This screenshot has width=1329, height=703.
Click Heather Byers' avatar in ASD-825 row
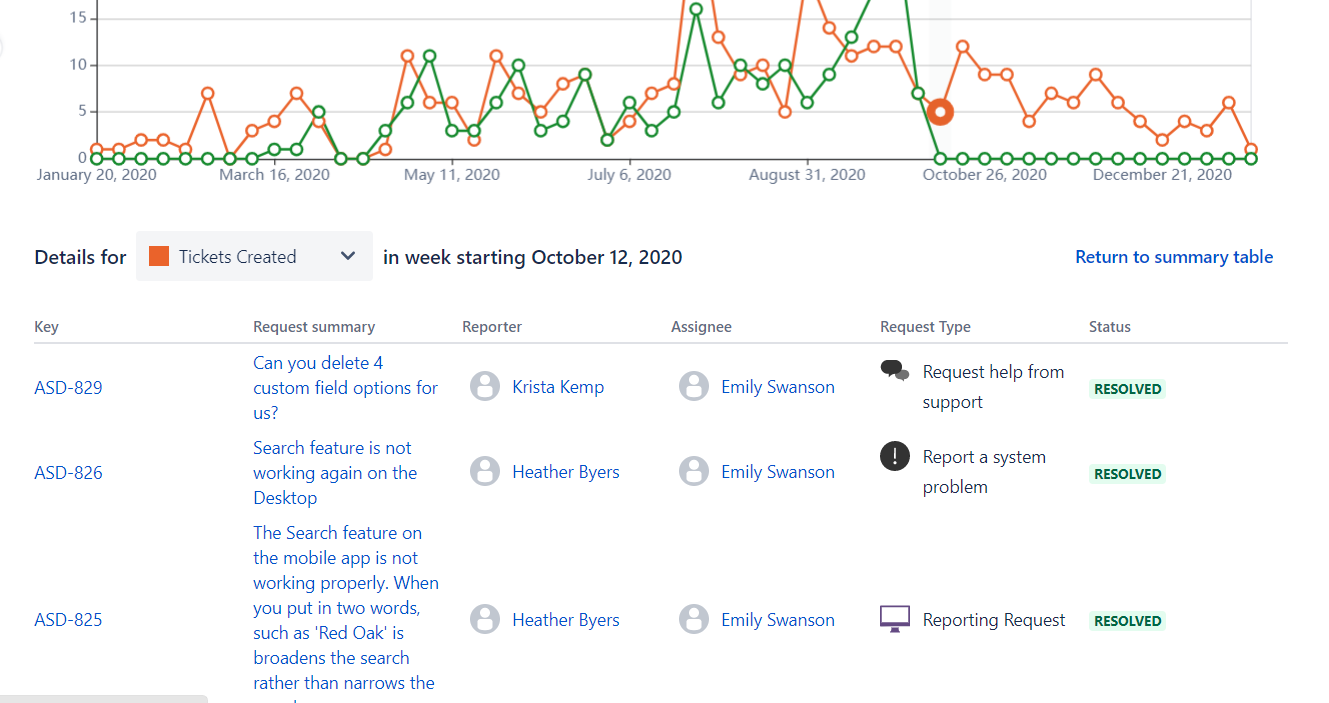click(485, 620)
